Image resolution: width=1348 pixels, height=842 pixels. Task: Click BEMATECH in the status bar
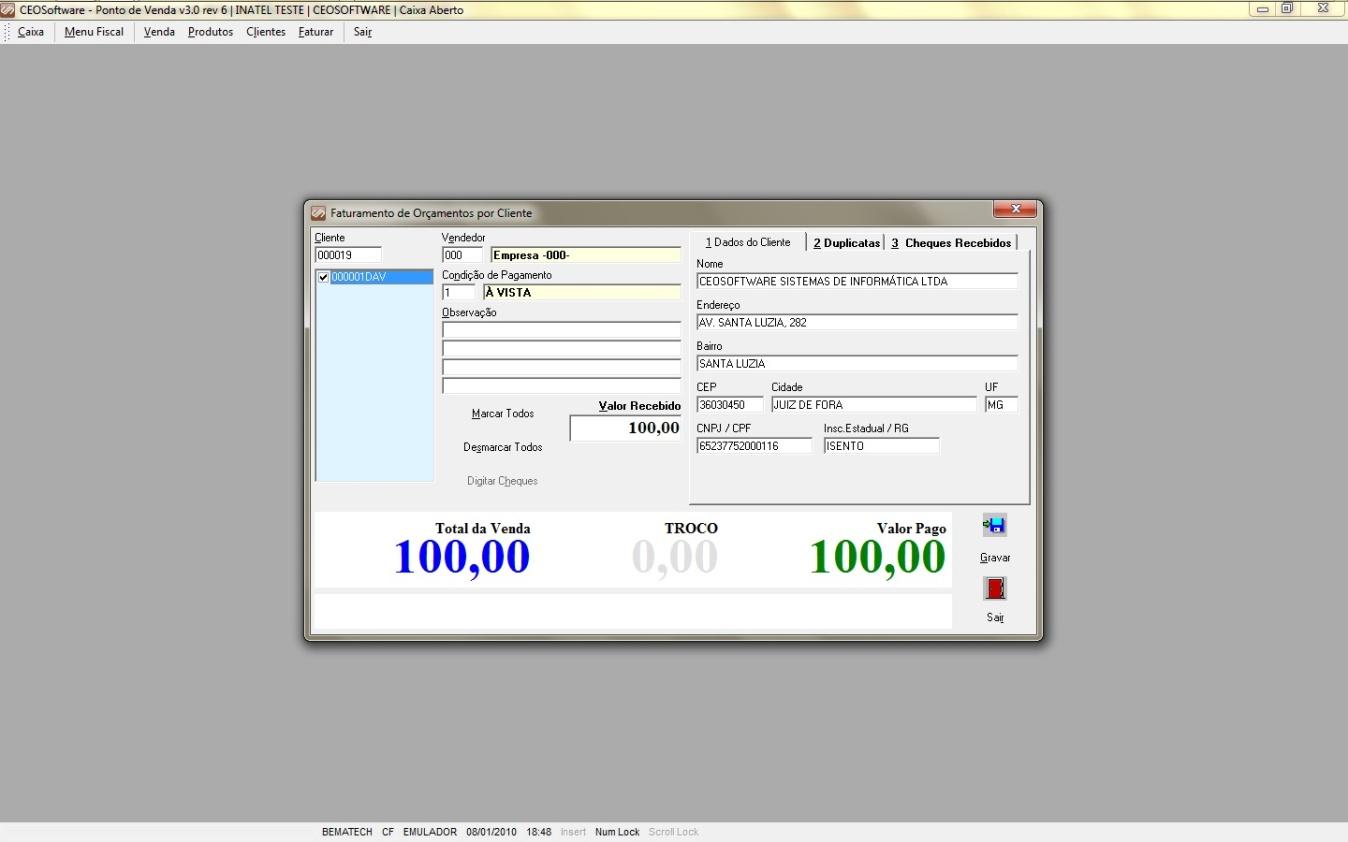(x=347, y=832)
